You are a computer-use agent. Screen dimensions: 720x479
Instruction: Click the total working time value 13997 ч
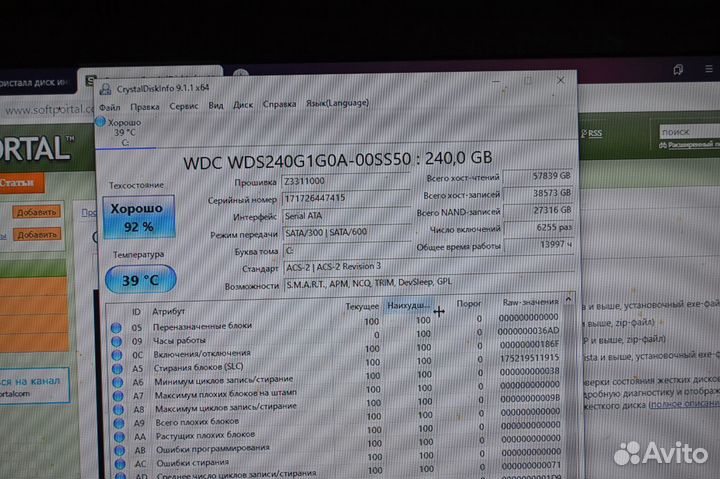point(539,244)
